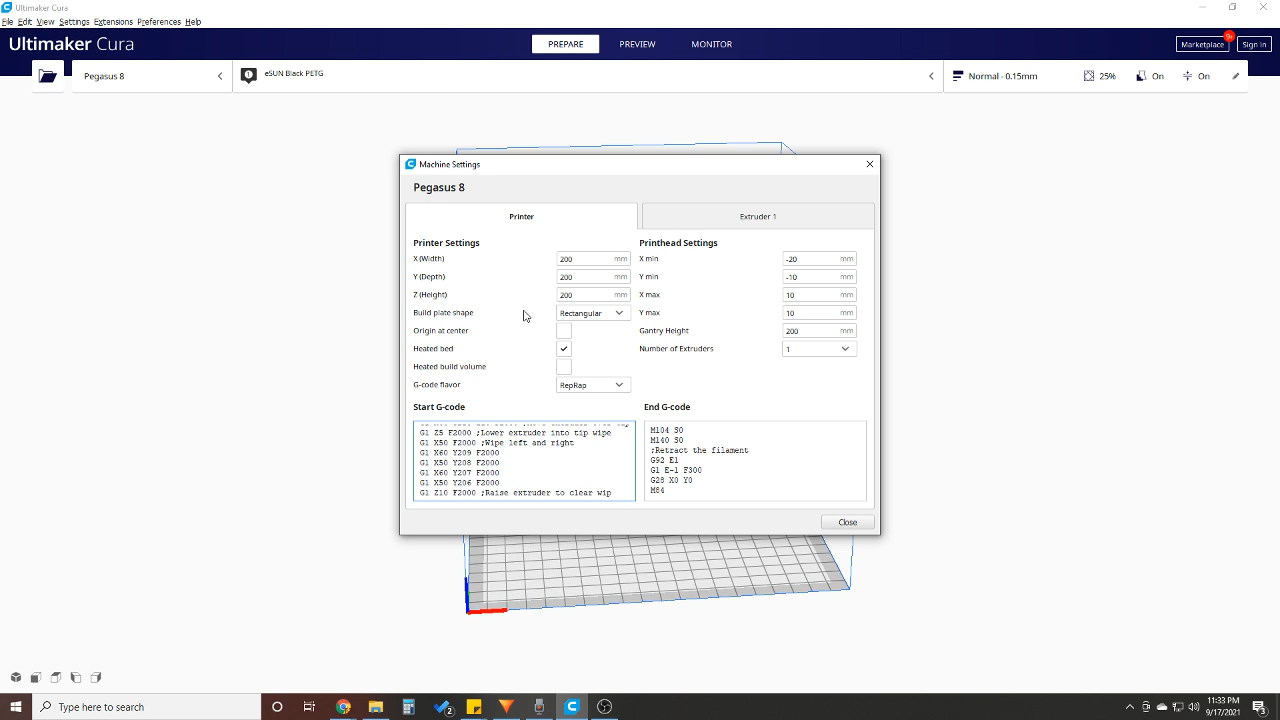Viewport: 1280px width, 720px height.
Task: Click the Gantry Height input field
Action: click(819, 331)
